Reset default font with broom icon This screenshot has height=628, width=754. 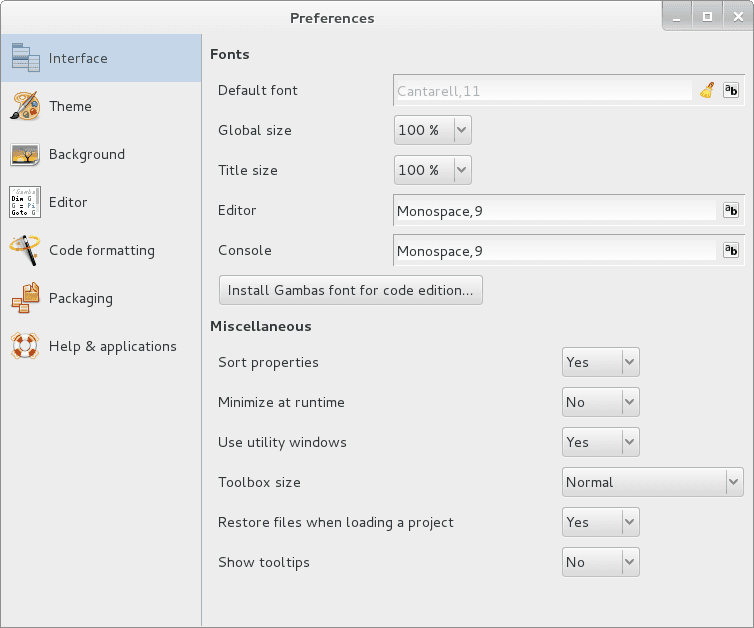coord(707,90)
